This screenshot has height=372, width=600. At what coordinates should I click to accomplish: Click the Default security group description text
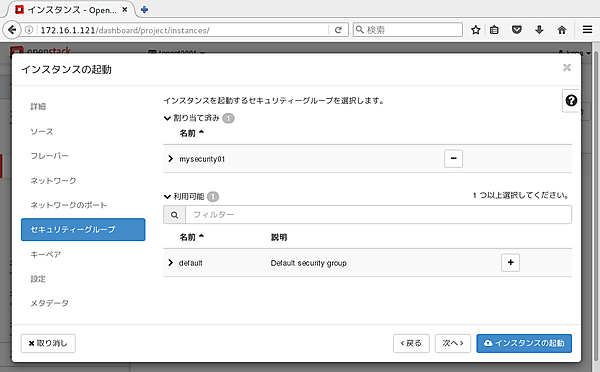[x=308, y=263]
